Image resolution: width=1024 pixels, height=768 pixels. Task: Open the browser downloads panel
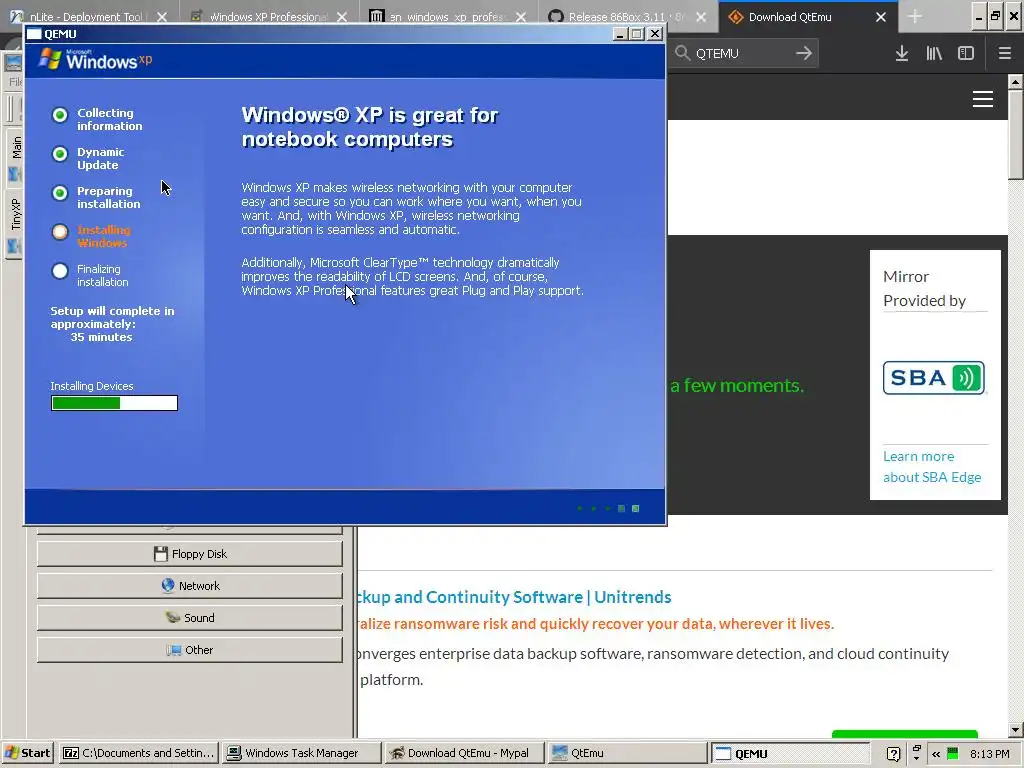click(902, 54)
